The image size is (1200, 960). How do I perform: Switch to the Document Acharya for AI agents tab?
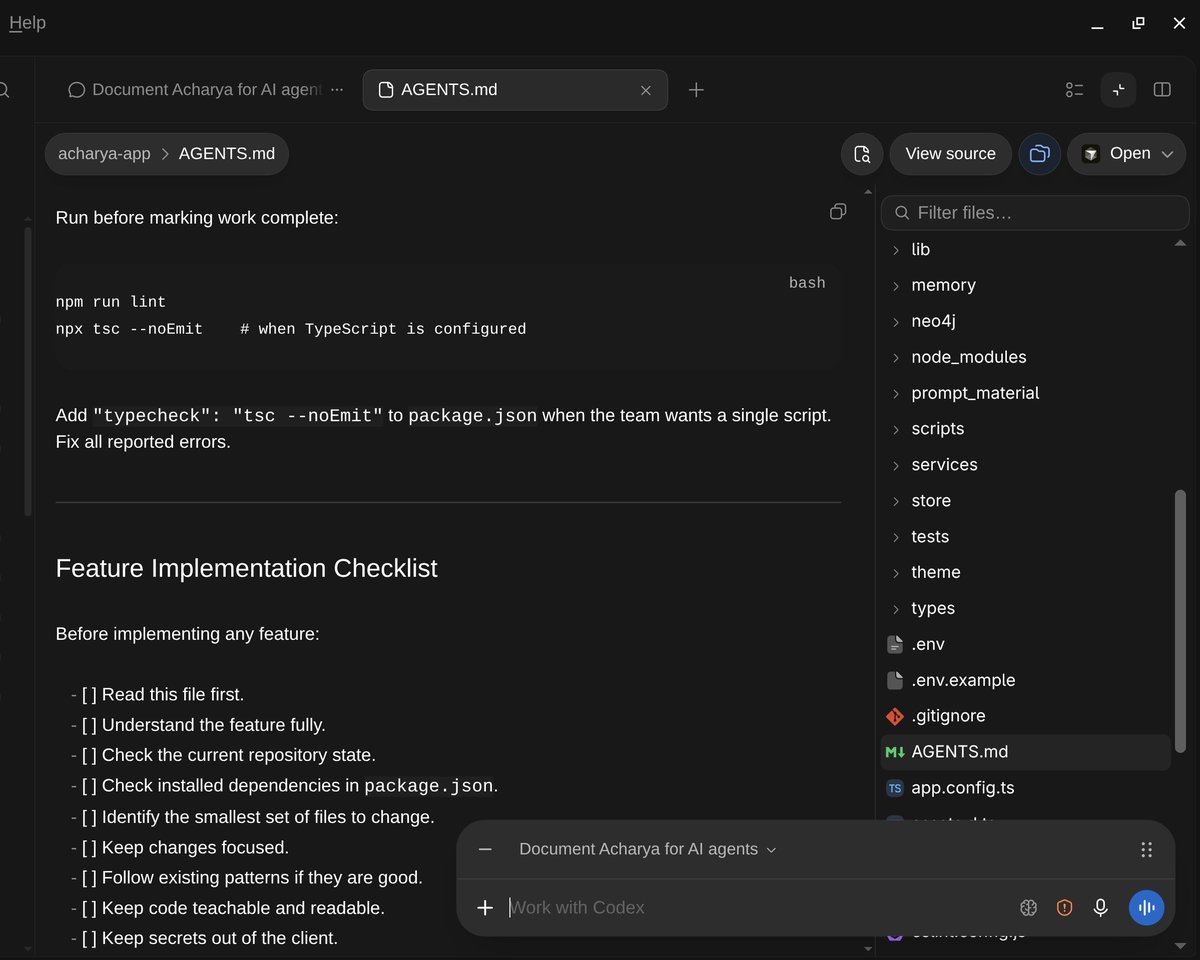[196, 90]
